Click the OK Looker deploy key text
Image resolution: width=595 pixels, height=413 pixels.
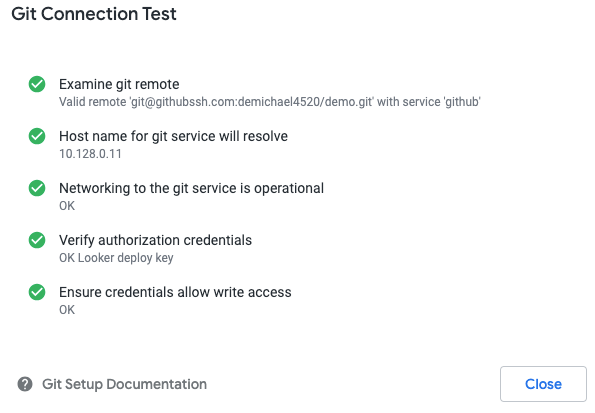pos(116,258)
